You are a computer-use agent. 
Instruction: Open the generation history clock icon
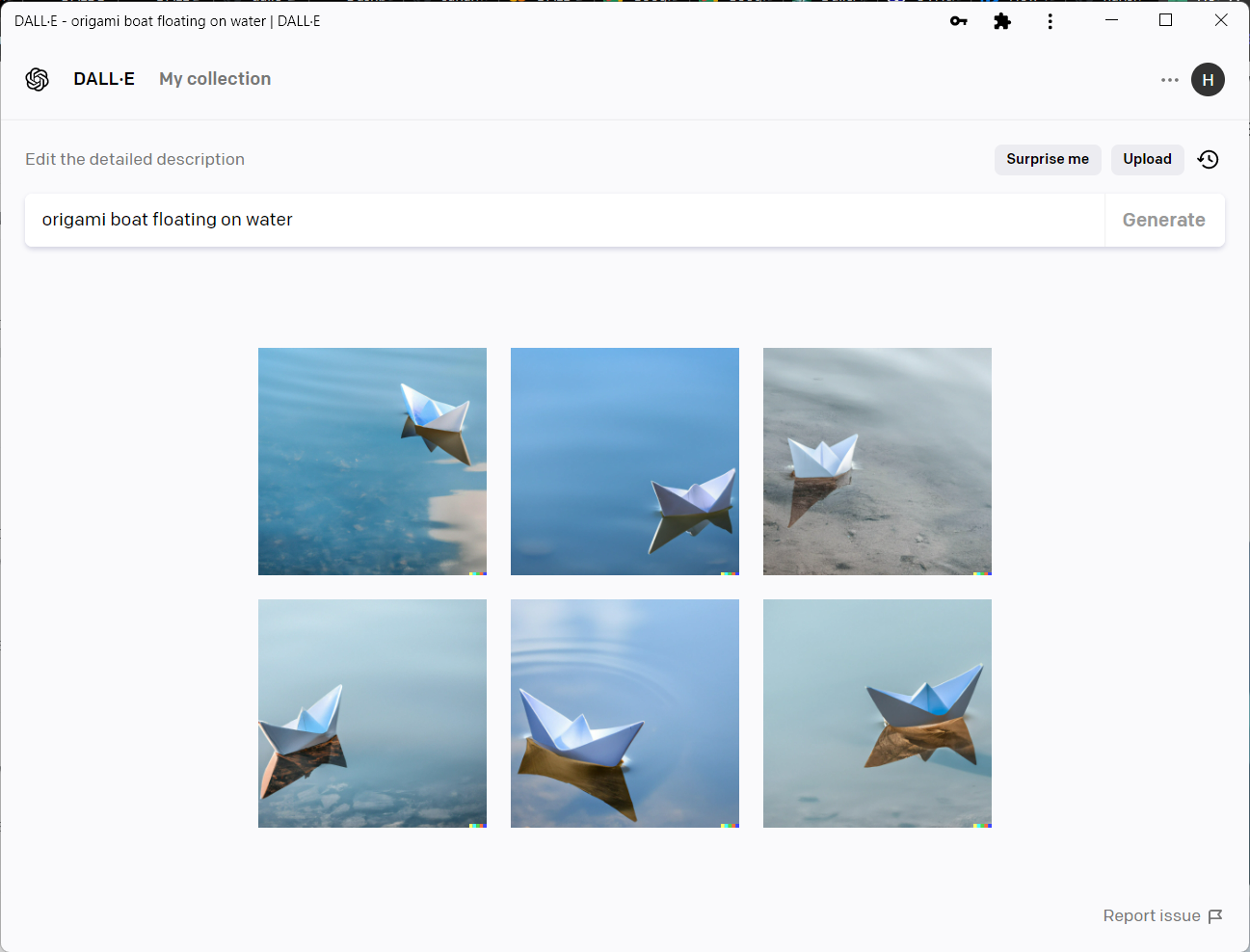coord(1208,159)
